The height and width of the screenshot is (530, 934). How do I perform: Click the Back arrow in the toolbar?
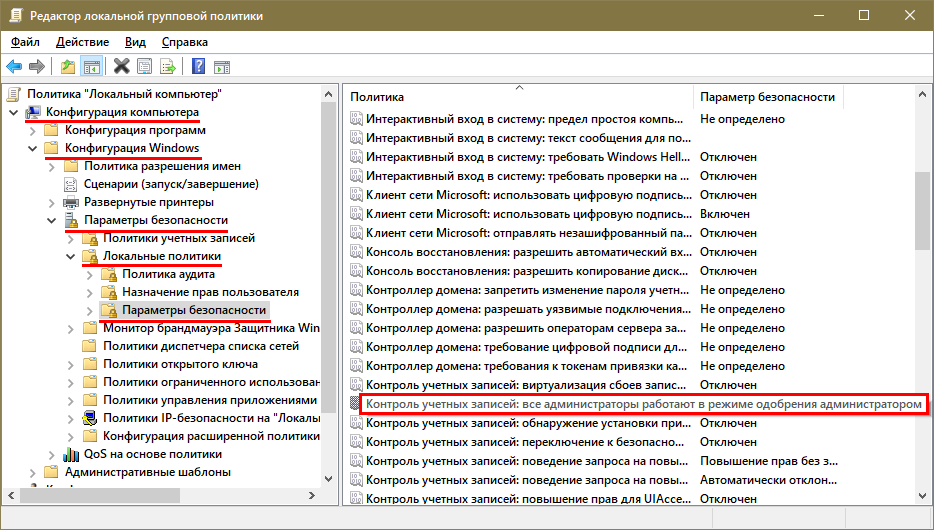point(14,67)
